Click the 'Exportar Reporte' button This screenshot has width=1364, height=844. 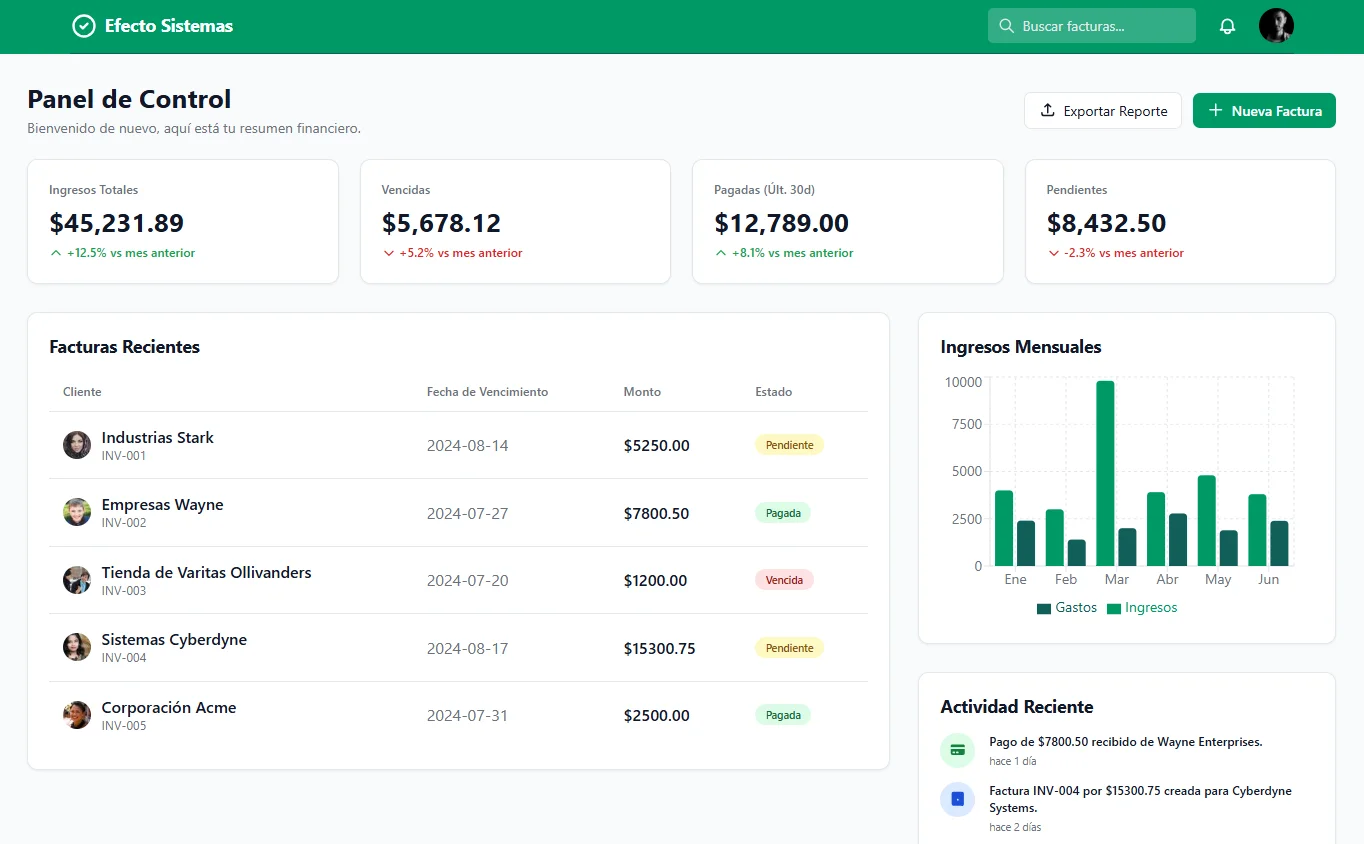click(x=1103, y=111)
